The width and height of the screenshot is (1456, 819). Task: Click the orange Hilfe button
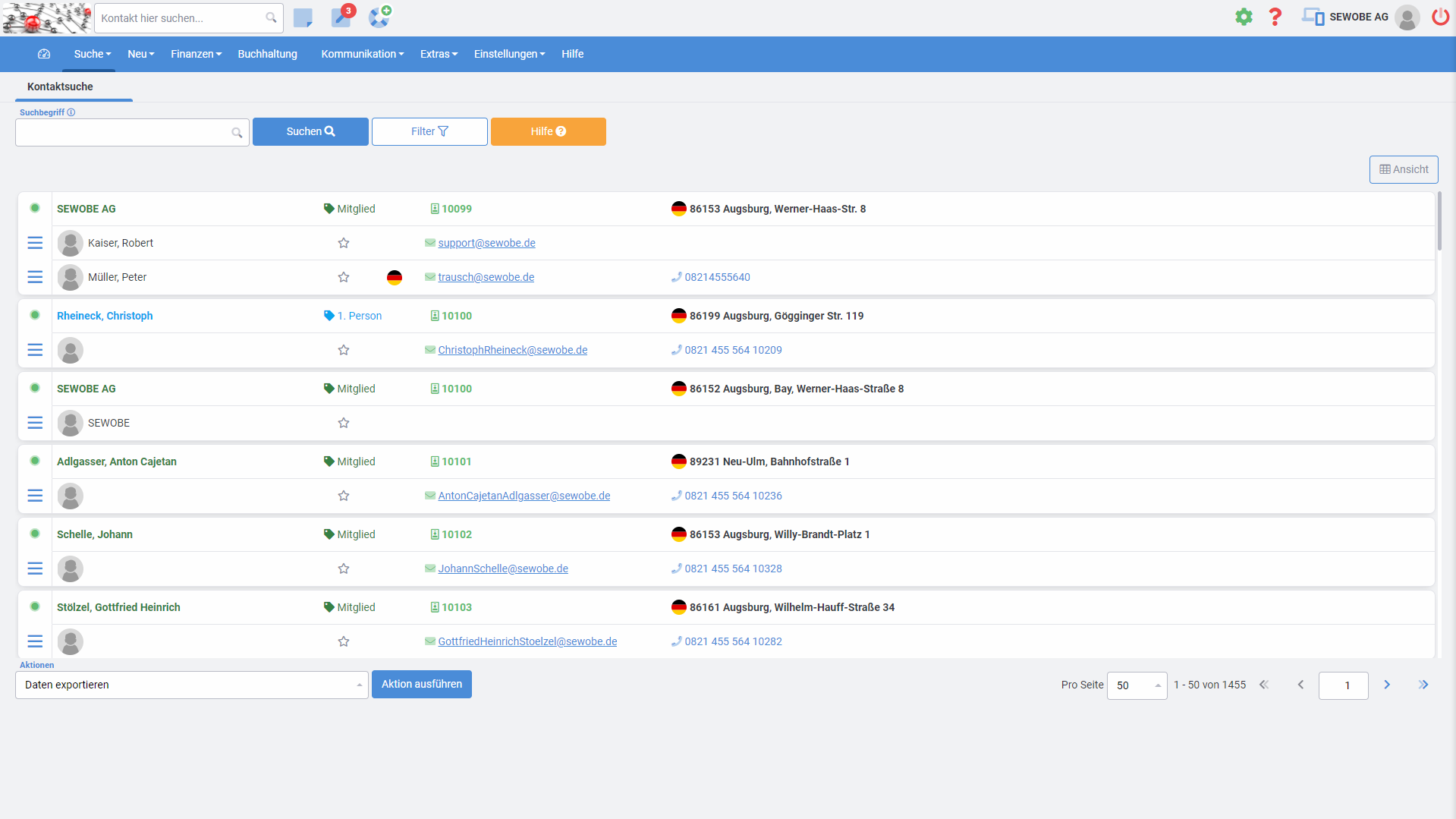[549, 131]
